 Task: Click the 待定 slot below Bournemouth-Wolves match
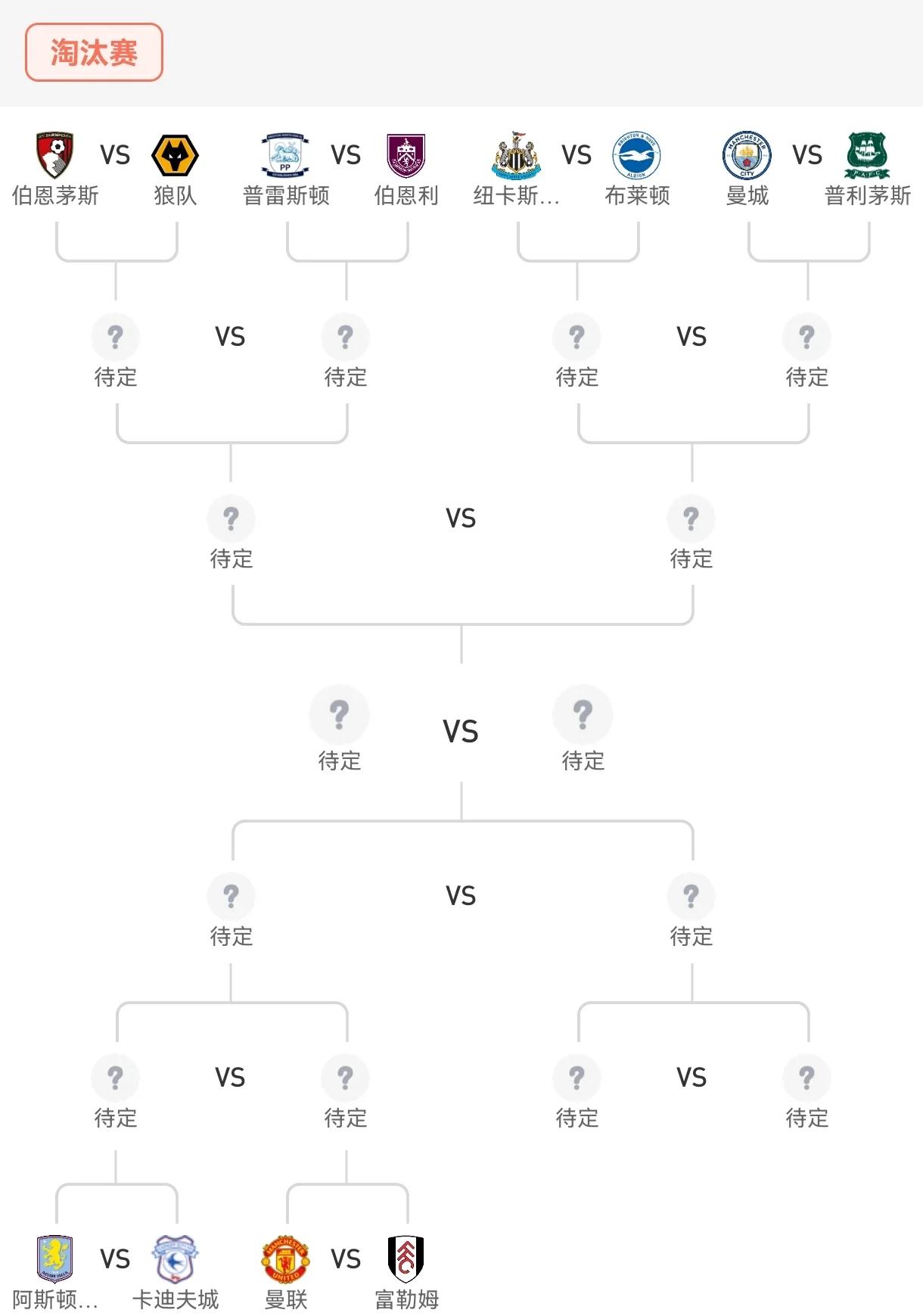[x=115, y=337]
